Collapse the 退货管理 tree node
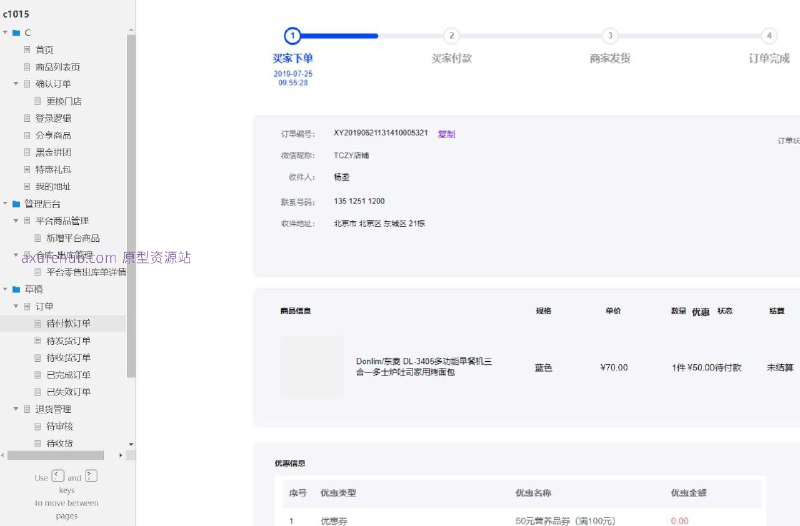 16,409
